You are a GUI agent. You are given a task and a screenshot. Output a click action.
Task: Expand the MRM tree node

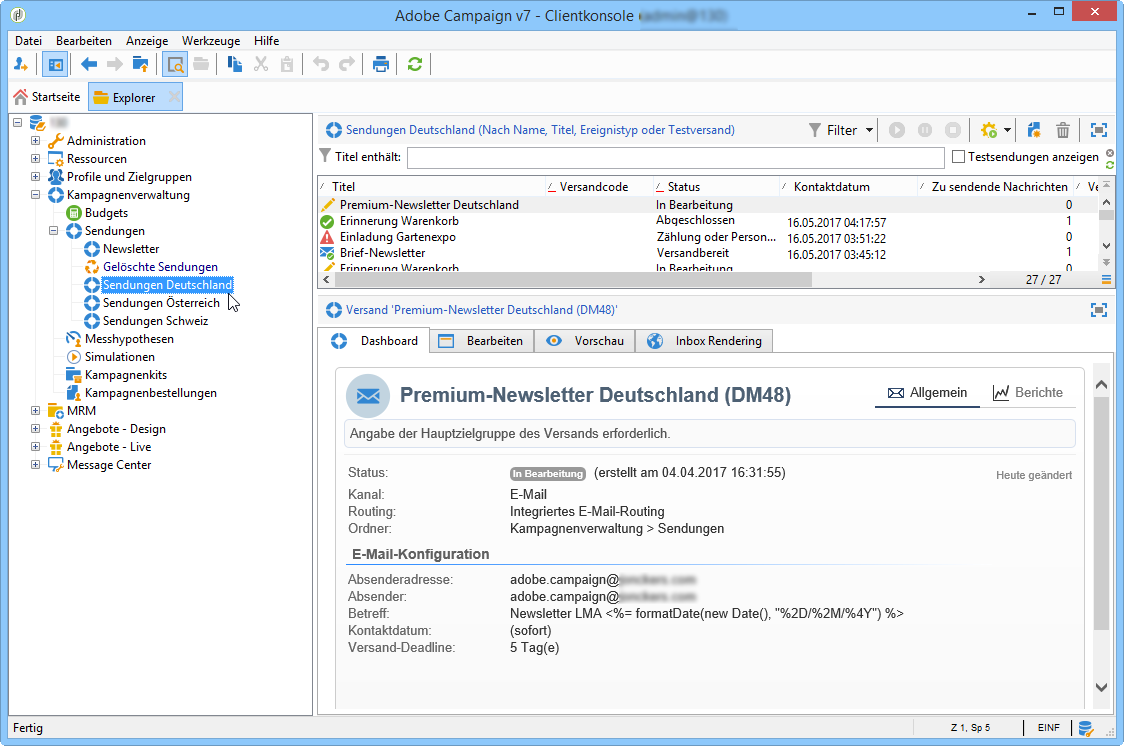click(35, 411)
